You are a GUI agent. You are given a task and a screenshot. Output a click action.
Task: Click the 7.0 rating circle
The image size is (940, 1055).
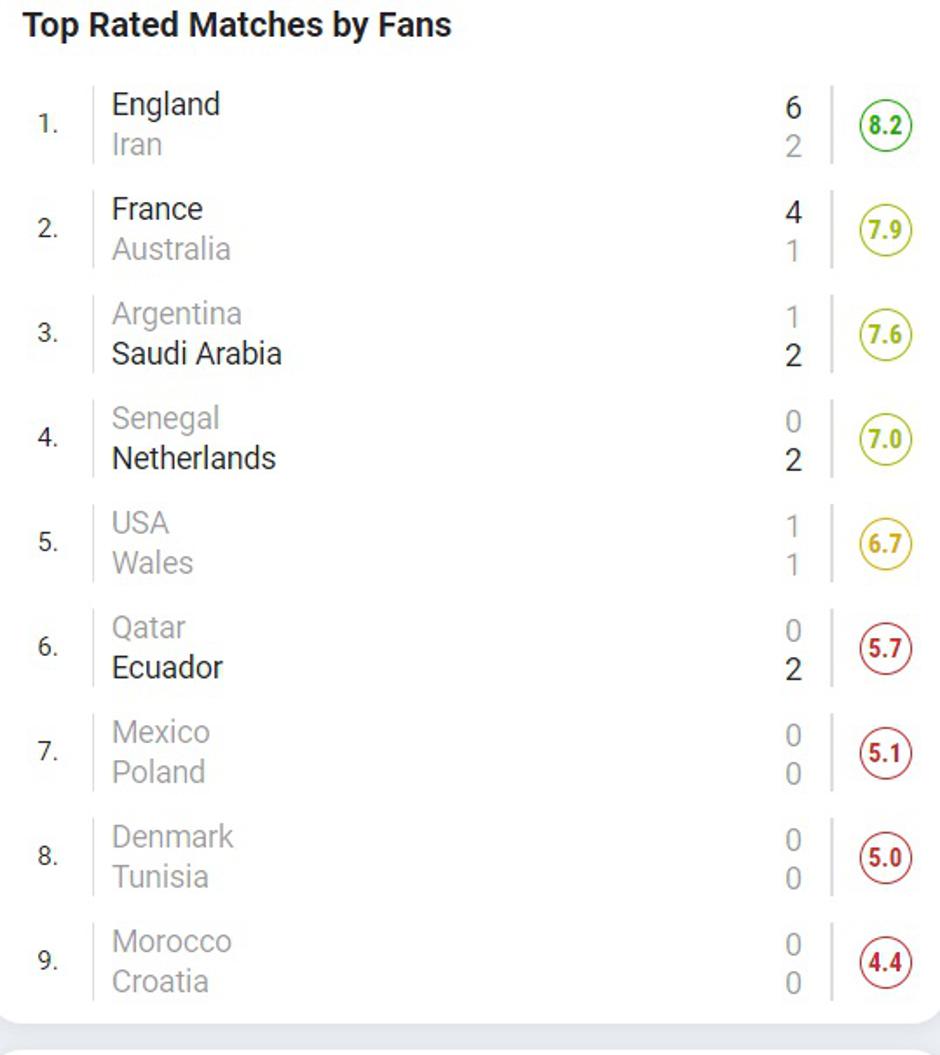(x=885, y=439)
